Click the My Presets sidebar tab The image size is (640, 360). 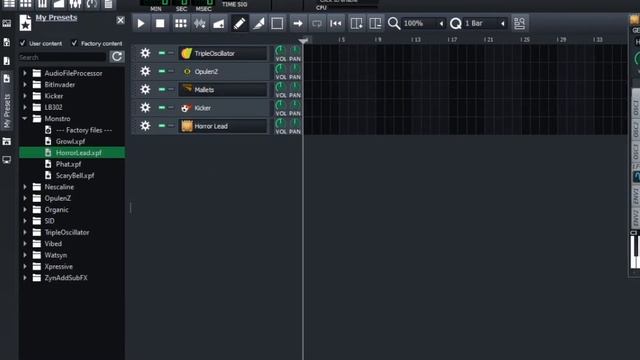pos(7,102)
